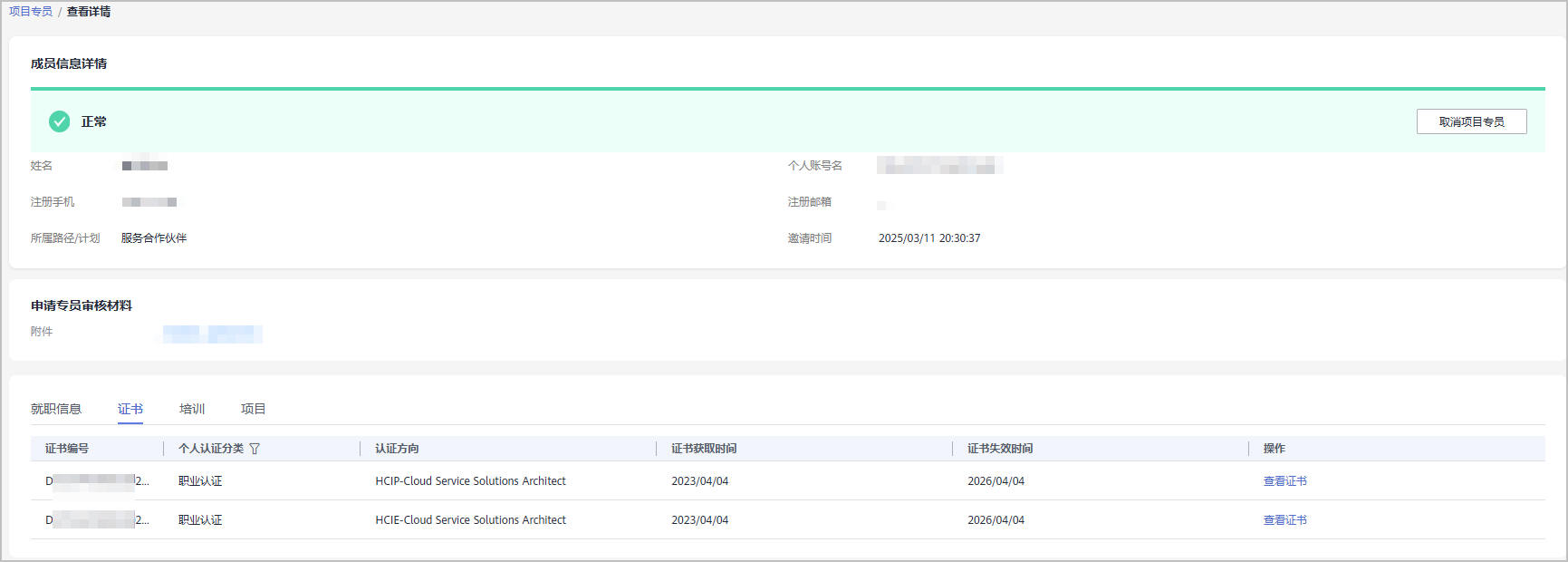Open the 培训 tab
The width and height of the screenshot is (1568, 562).
(x=192, y=409)
